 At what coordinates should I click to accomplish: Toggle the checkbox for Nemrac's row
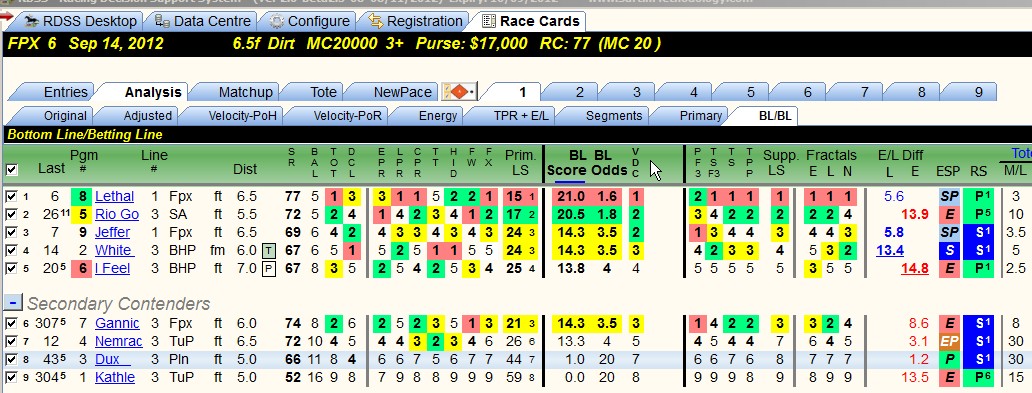[x=11, y=341]
